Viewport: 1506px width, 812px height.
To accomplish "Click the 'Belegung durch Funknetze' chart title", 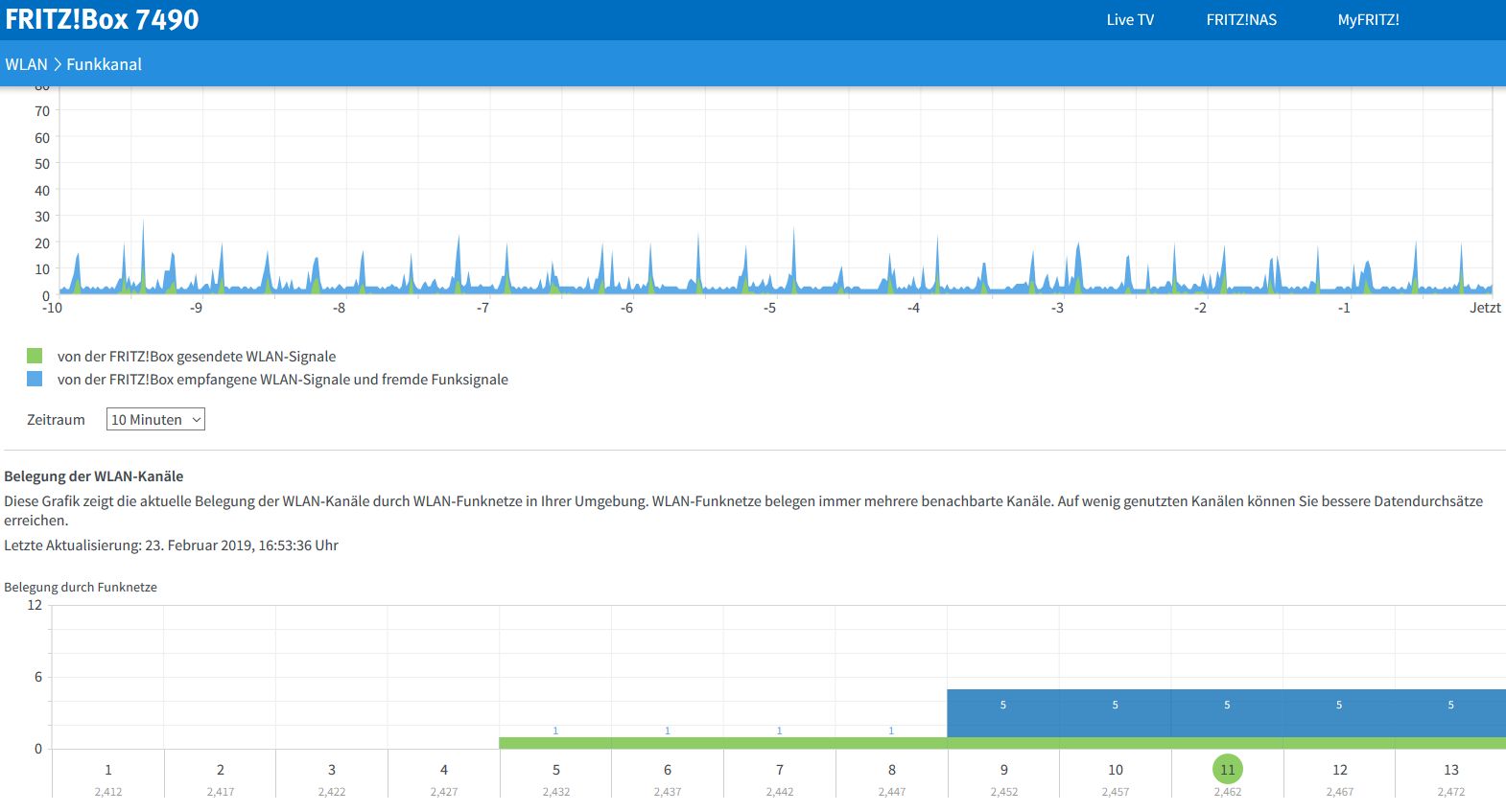I will [x=81, y=587].
